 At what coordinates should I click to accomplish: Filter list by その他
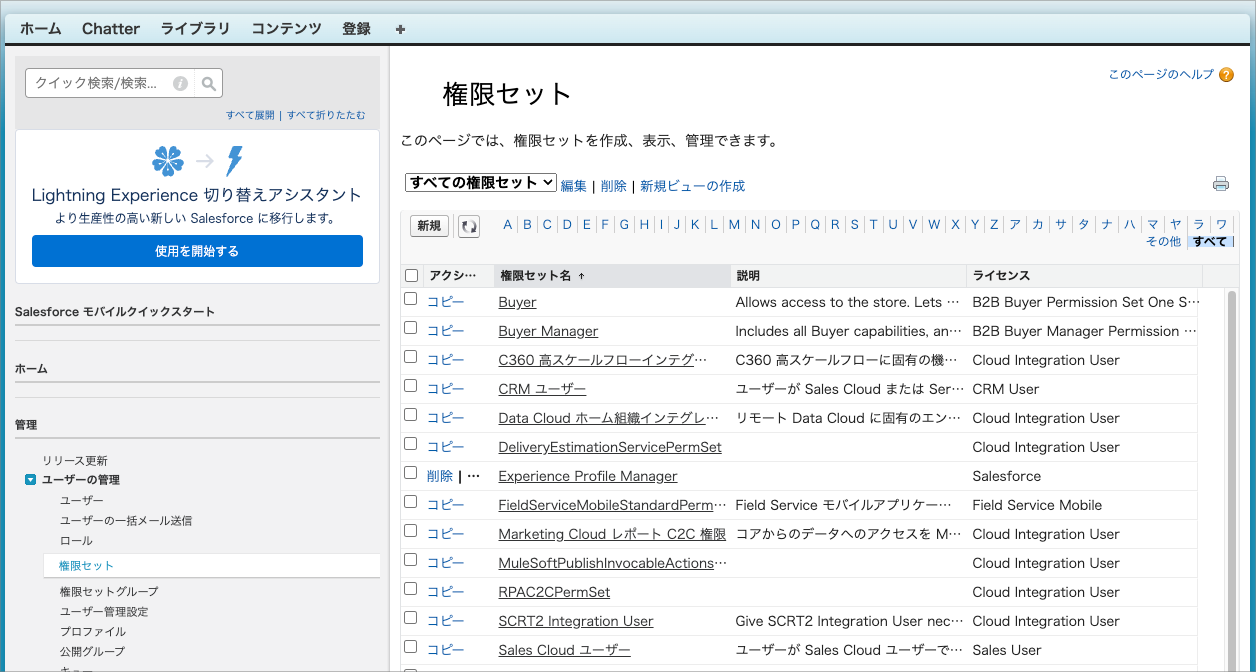tap(1163, 241)
